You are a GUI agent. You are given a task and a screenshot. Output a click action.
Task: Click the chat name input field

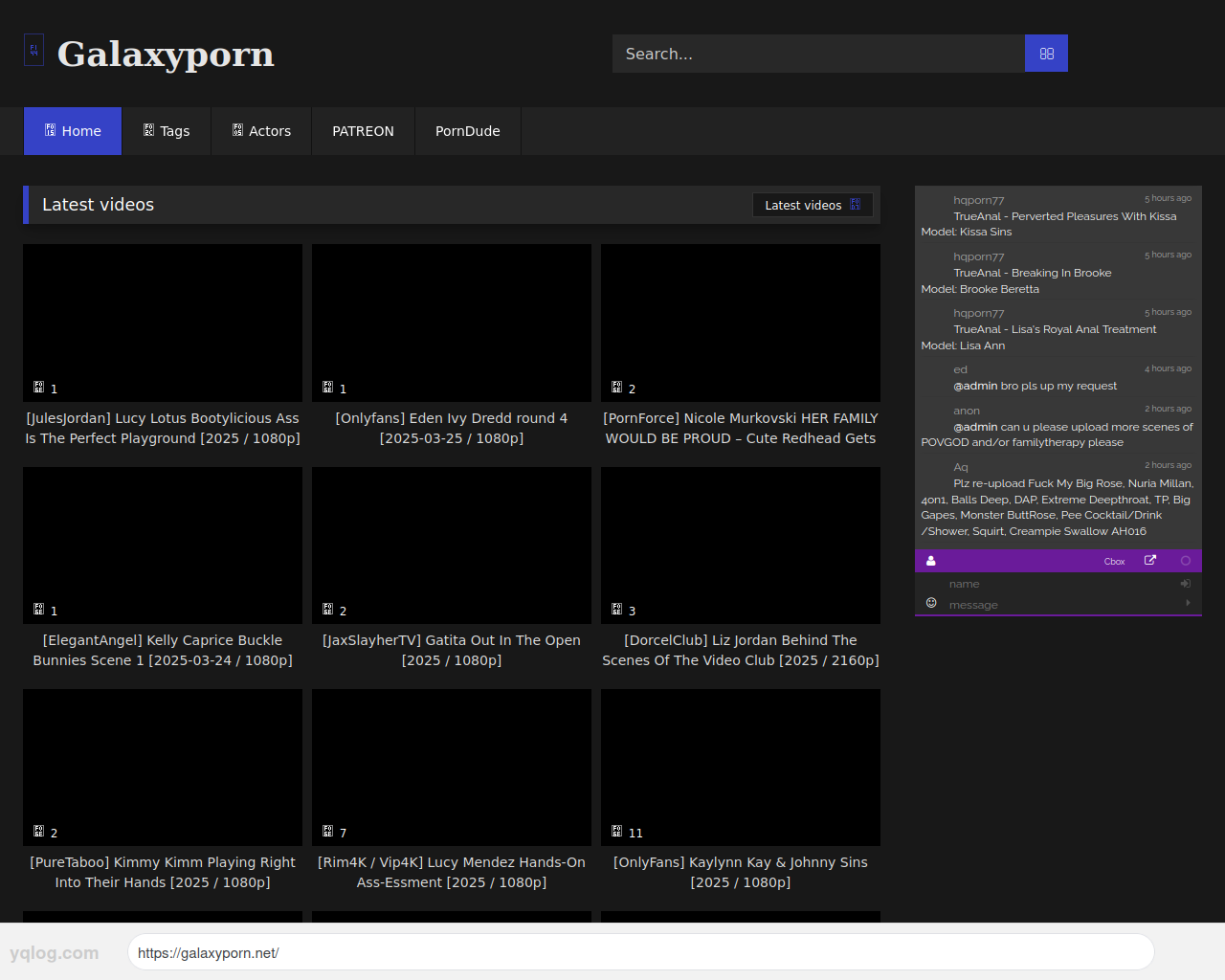(1058, 584)
